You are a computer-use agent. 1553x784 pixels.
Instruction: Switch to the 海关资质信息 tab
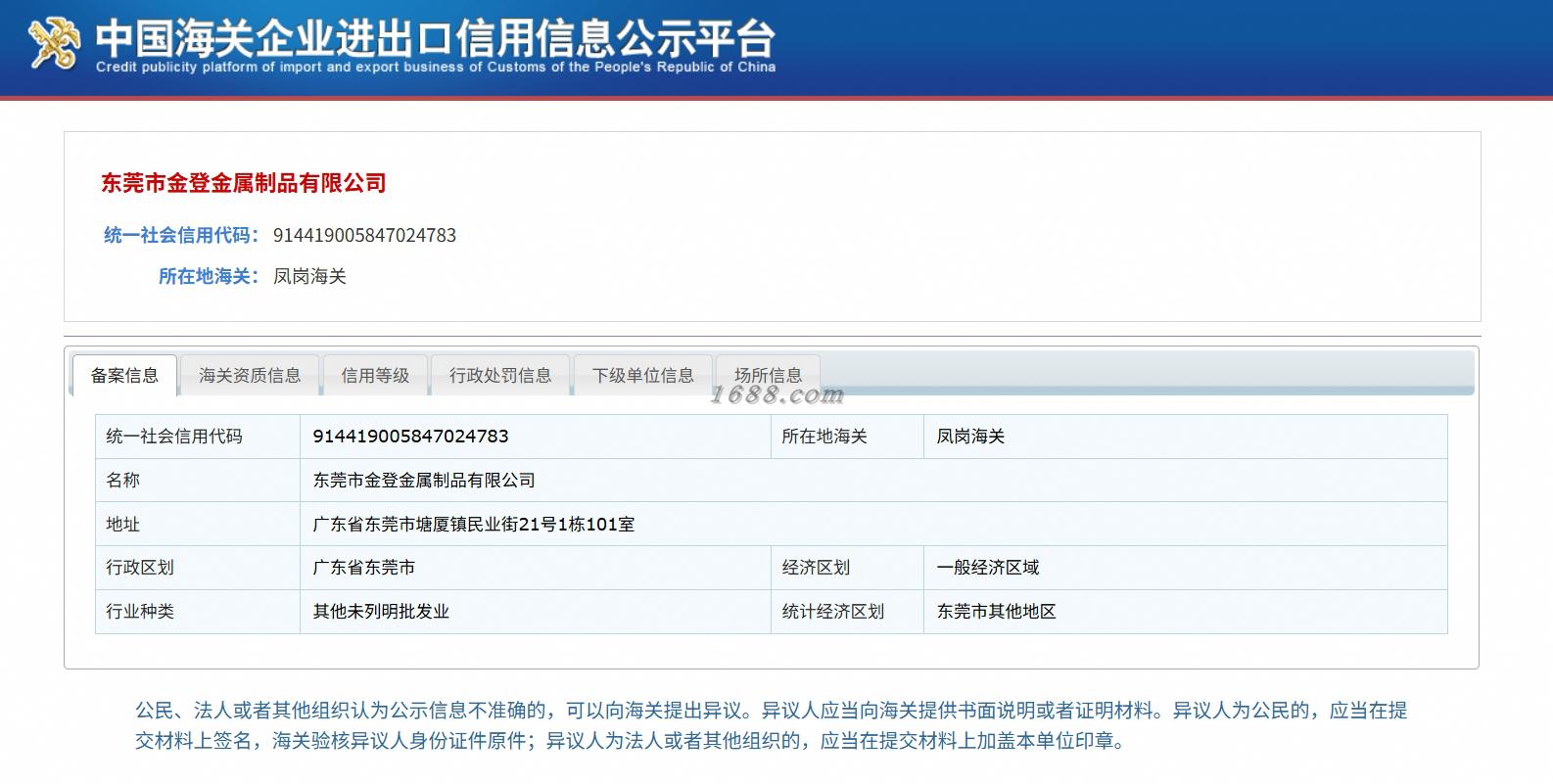pyautogui.click(x=250, y=375)
